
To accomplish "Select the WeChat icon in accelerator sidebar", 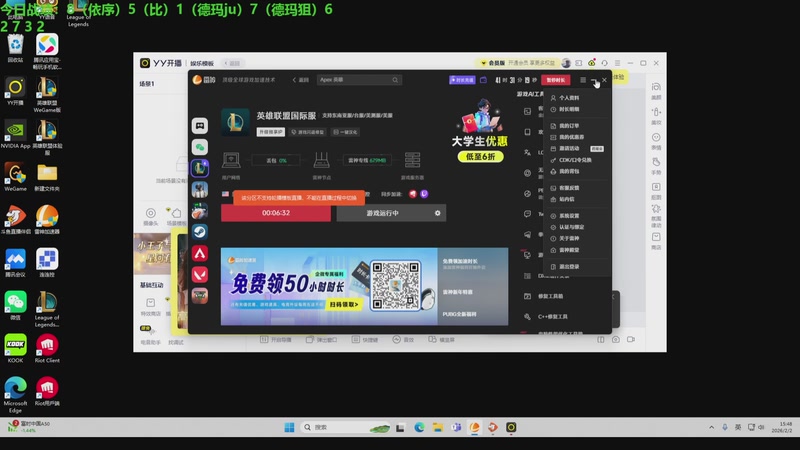I will pyautogui.click(x=199, y=147).
